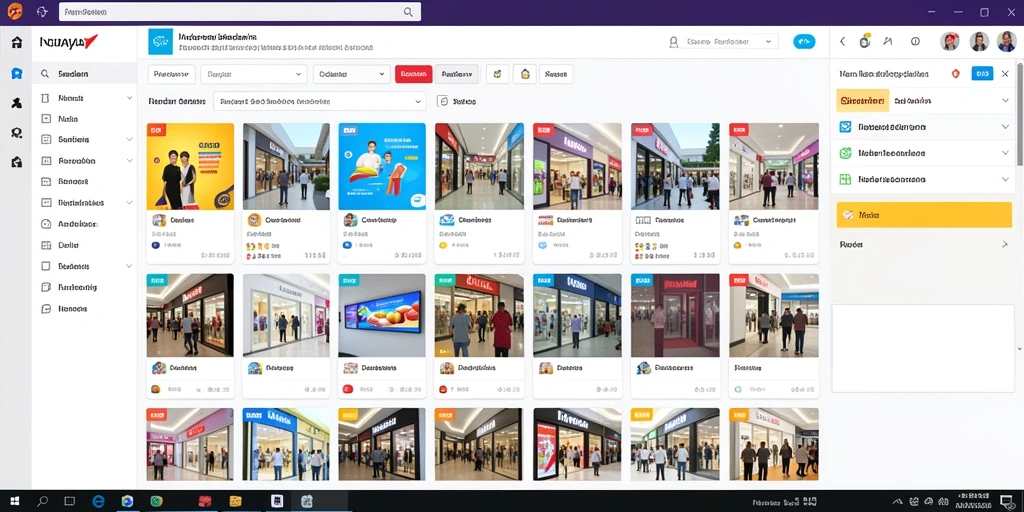
Task: Select the yellow highlighted tab in the right panel
Action: click(x=863, y=101)
